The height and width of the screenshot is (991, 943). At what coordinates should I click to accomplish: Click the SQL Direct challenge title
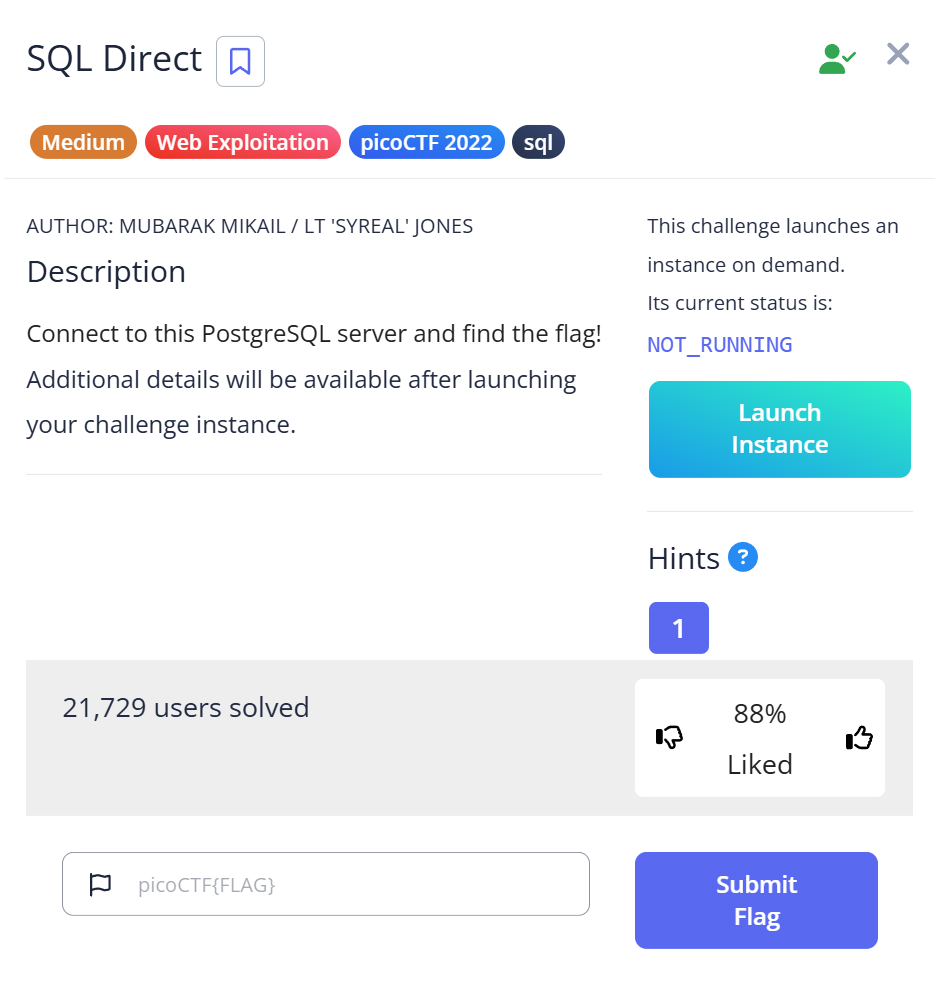114,59
